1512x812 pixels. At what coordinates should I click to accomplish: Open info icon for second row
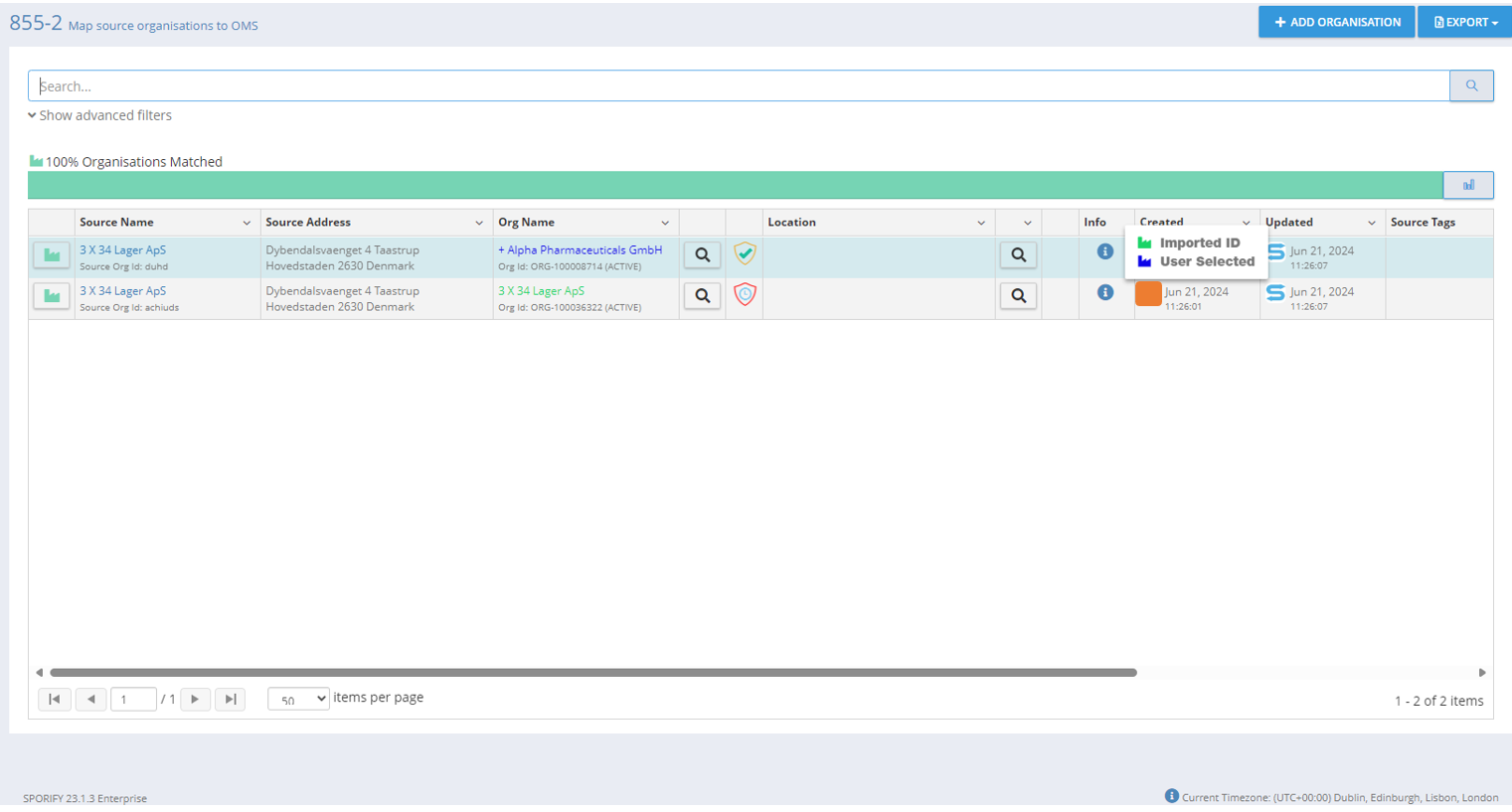pyautogui.click(x=1104, y=292)
